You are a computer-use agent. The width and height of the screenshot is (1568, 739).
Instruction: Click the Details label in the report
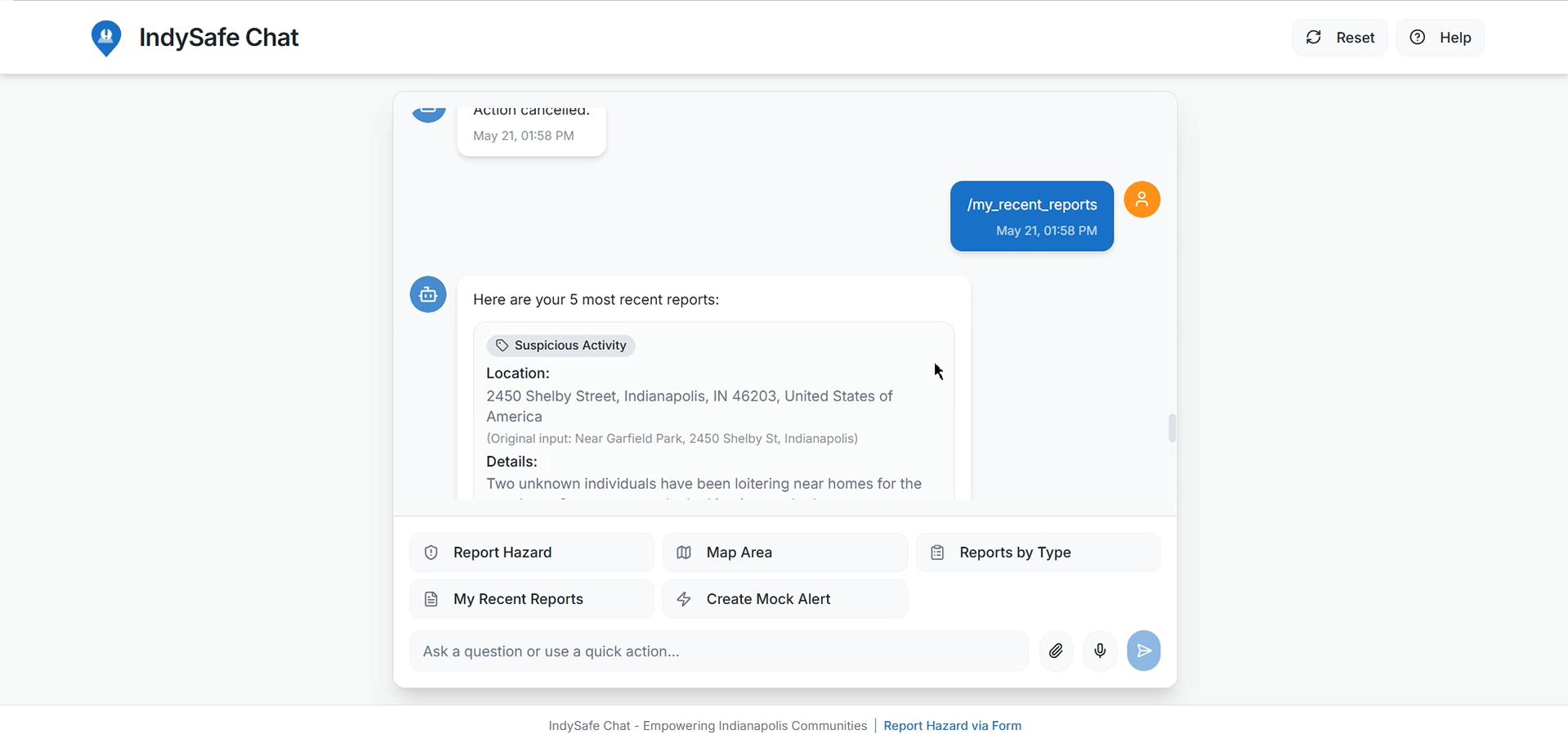[511, 462]
